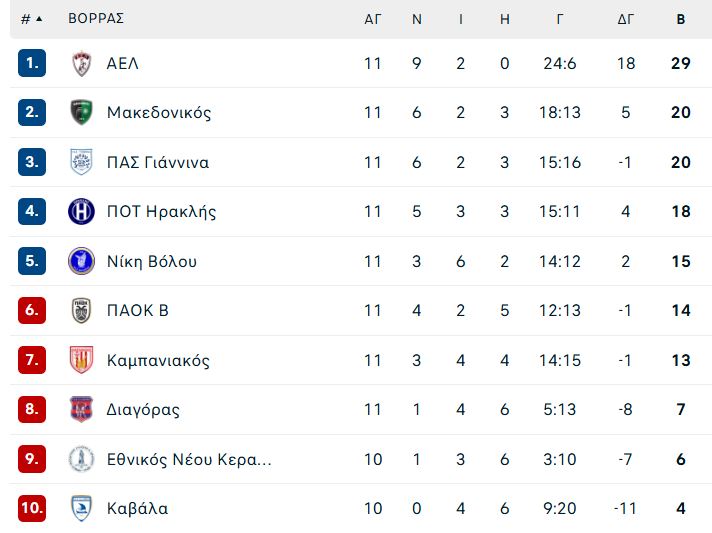Open the Καμπανιακός team name link
This screenshot has width=712, height=533.
158,360
